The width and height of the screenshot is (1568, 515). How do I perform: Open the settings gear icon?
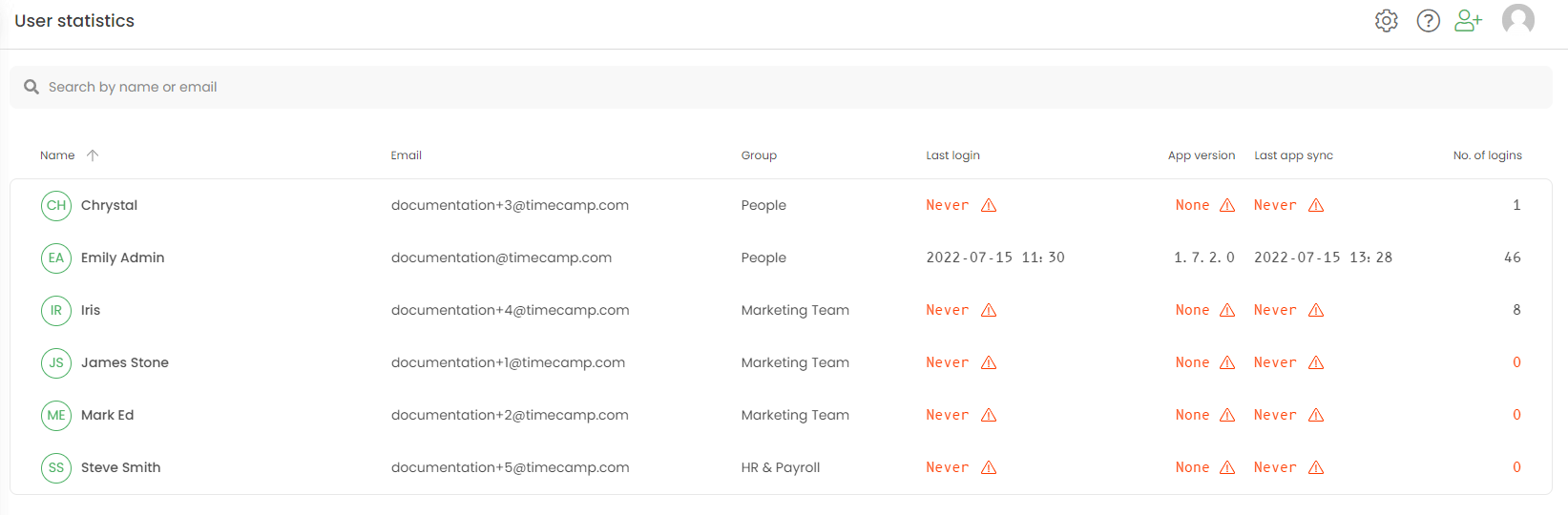pyautogui.click(x=1386, y=20)
